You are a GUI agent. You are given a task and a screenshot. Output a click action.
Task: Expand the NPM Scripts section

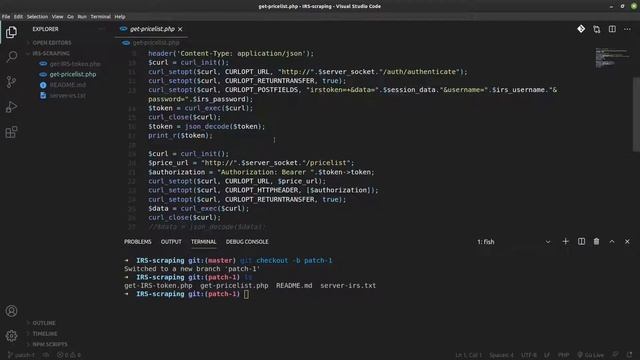[x=50, y=344]
